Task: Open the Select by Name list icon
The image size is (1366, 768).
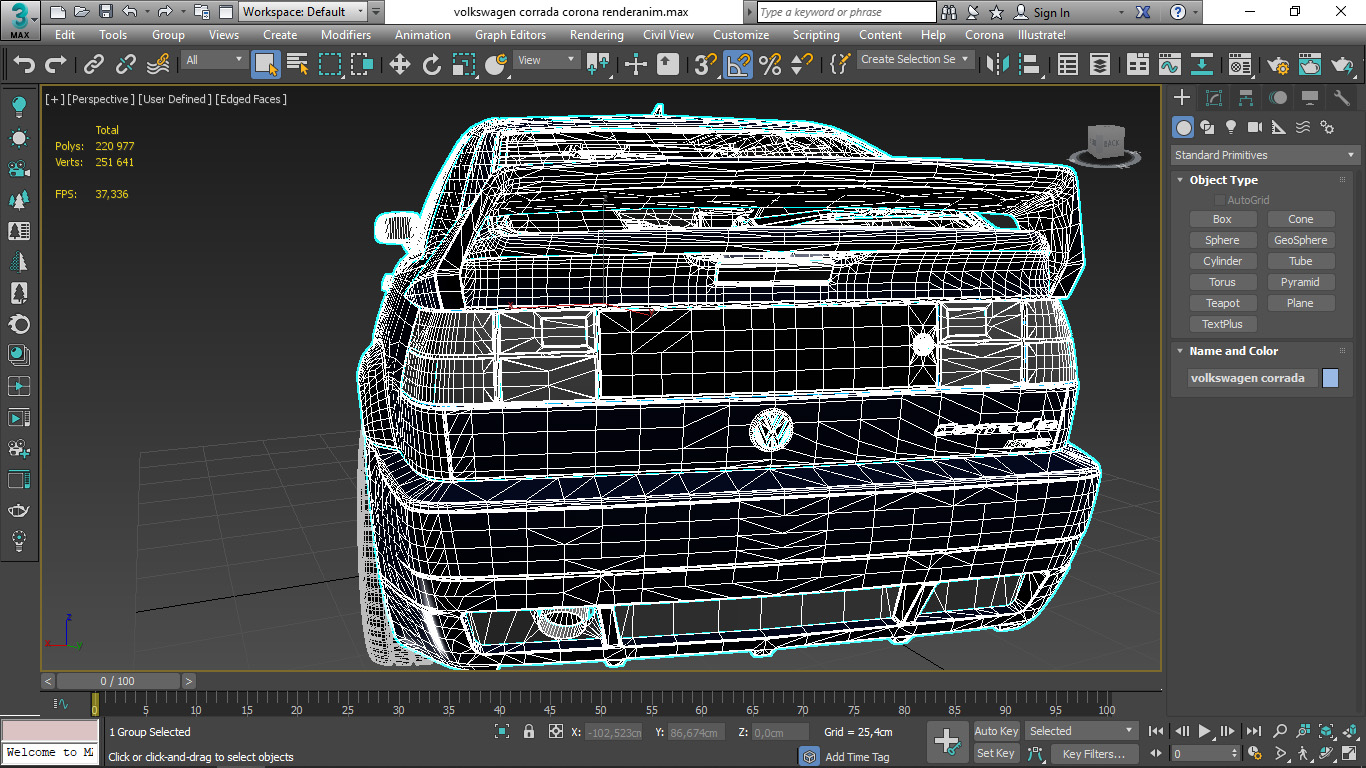Action: pyautogui.click(x=298, y=65)
